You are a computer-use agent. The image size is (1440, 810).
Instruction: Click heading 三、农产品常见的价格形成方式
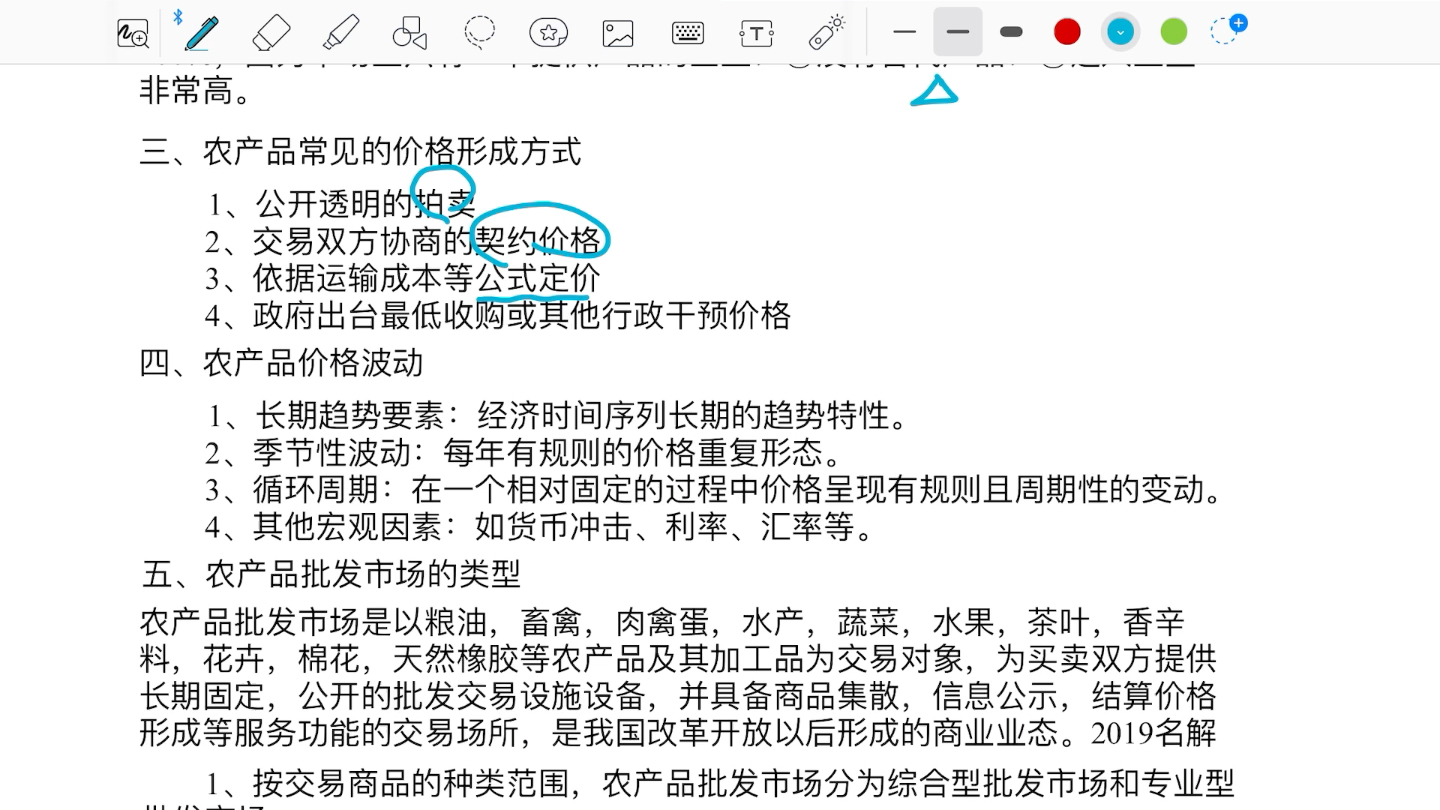(x=360, y=152)
